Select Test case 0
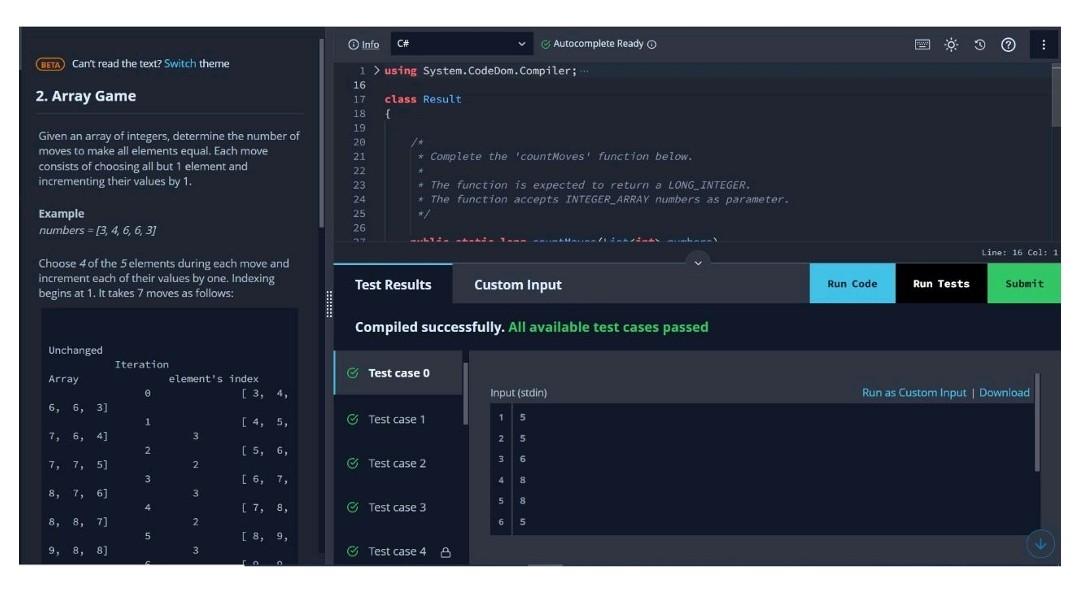This screenshot has width=1080, height=602. pyautogui.click(x=398, y=373)
